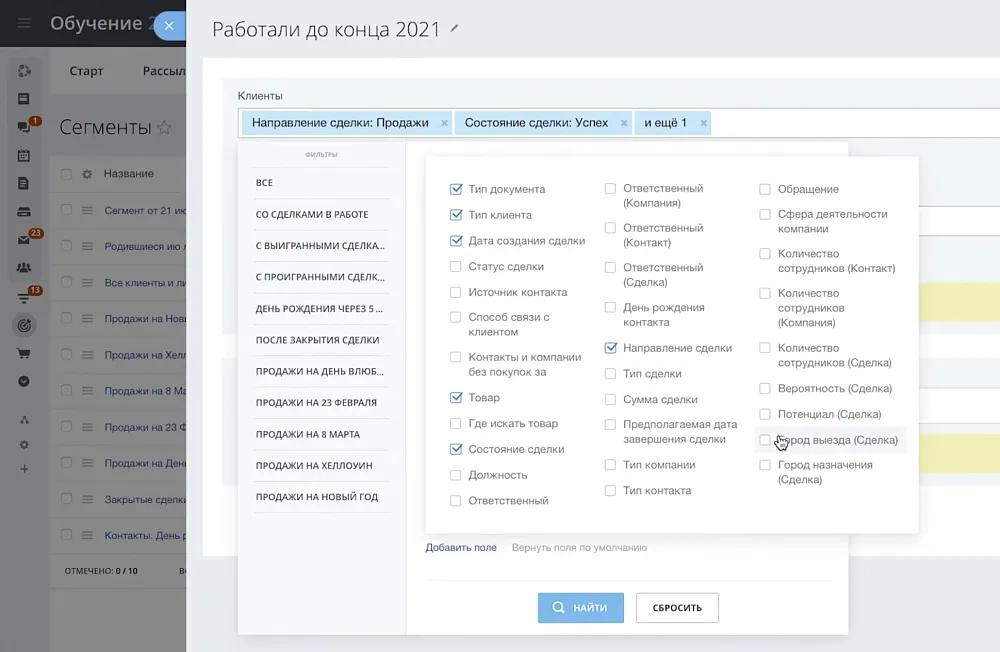This screenshot has width=1000, height=652.
Task: Select the 'Со сделками в работе' saved filter
Action: [312, 215]
